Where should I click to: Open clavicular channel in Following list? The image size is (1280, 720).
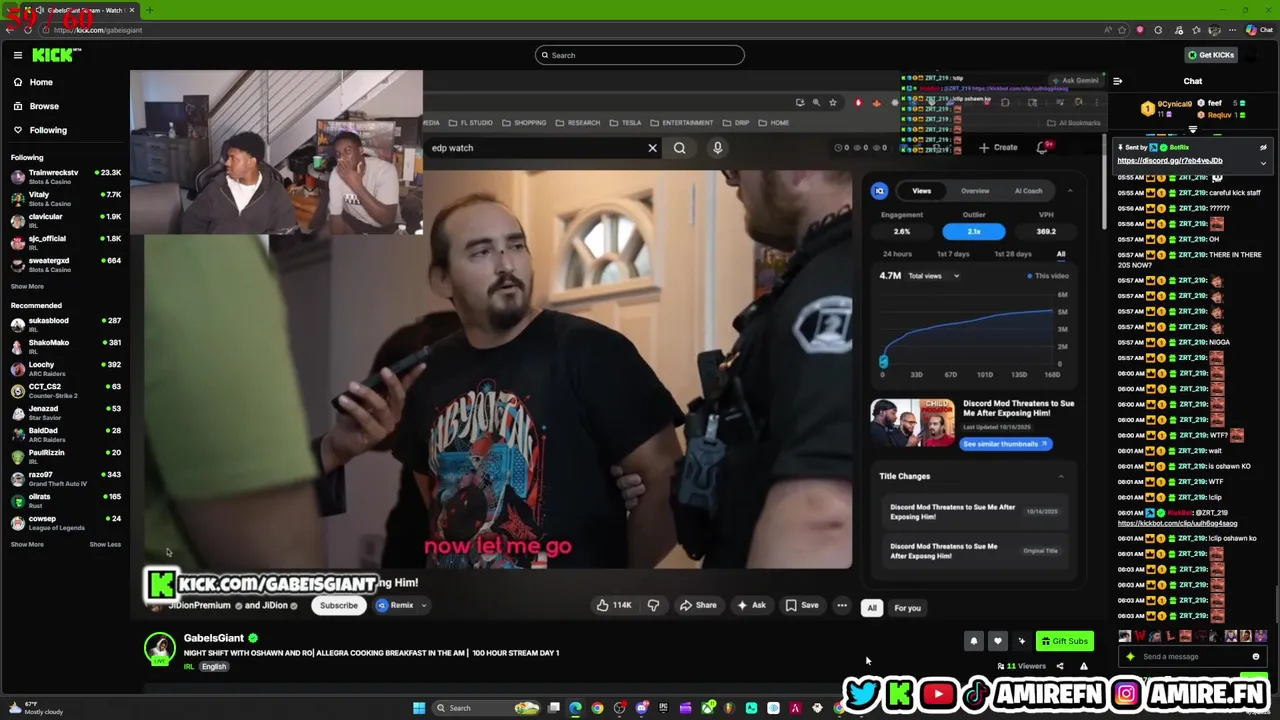click(x=65, y=220)
